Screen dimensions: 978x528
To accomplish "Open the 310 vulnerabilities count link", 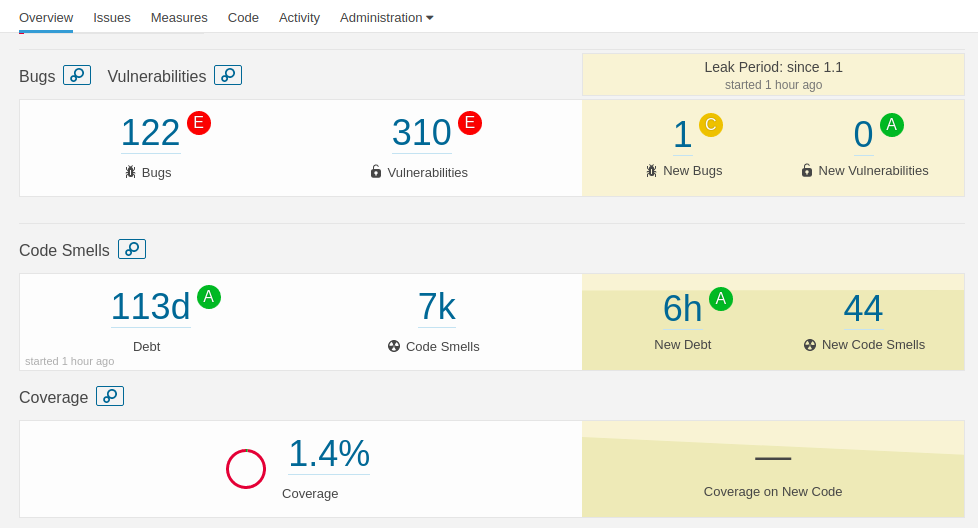I will [x=421, y=133].
